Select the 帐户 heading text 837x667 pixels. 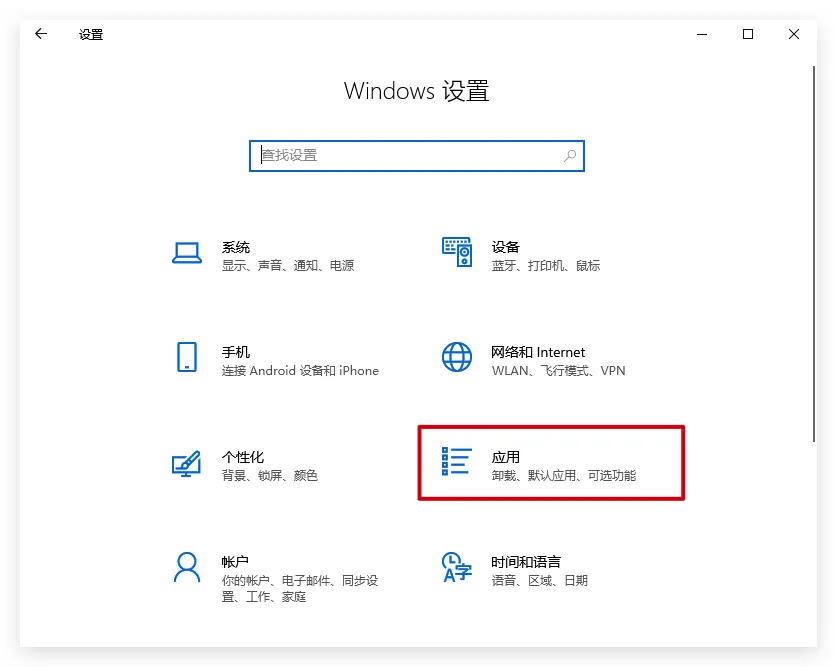tap(235, 562)
